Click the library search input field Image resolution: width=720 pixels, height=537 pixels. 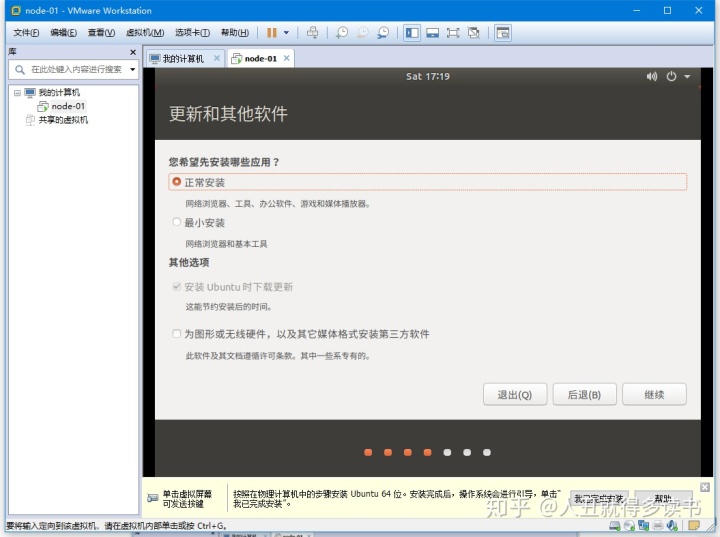[x=73, y=69]
